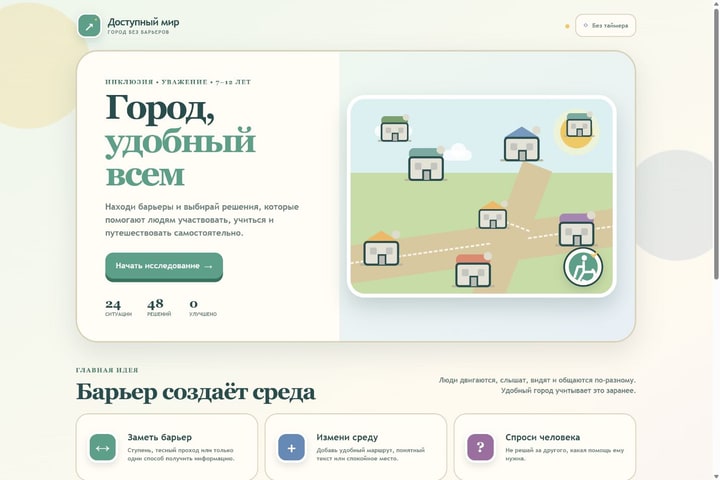
Task: Click the "24 ситуации" stat
Action: pyautogui.click(x=118, y=308)
